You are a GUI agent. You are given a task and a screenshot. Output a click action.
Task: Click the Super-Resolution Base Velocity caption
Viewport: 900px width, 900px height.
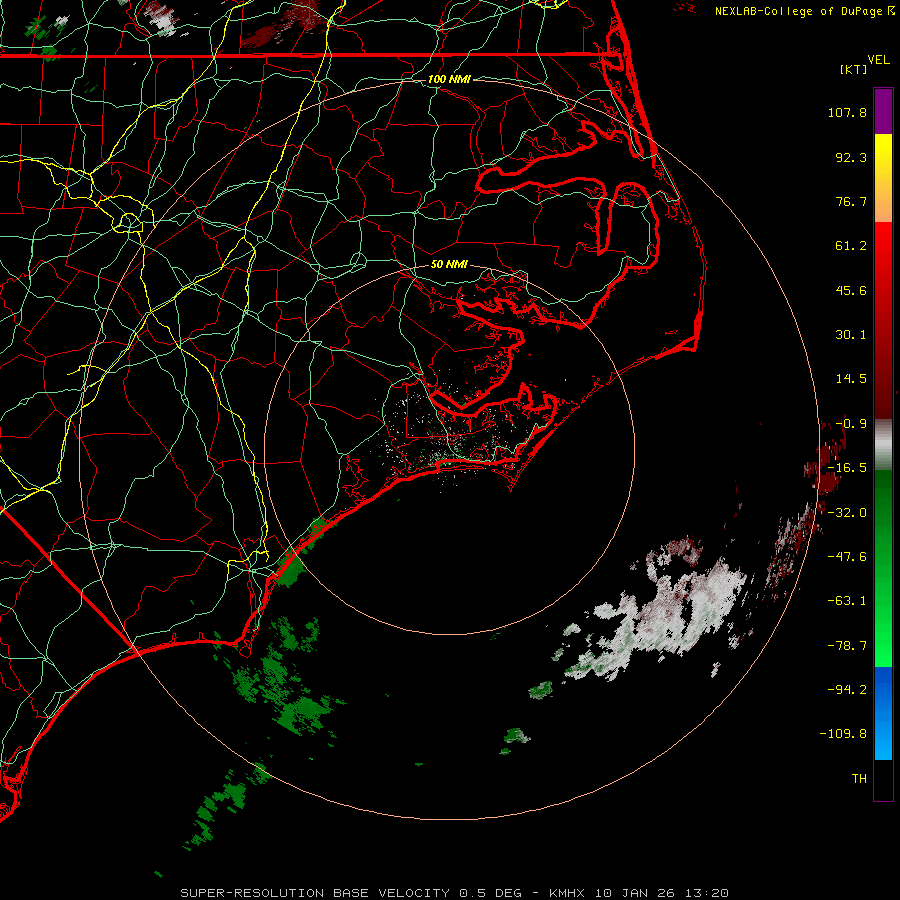(455, 893)
